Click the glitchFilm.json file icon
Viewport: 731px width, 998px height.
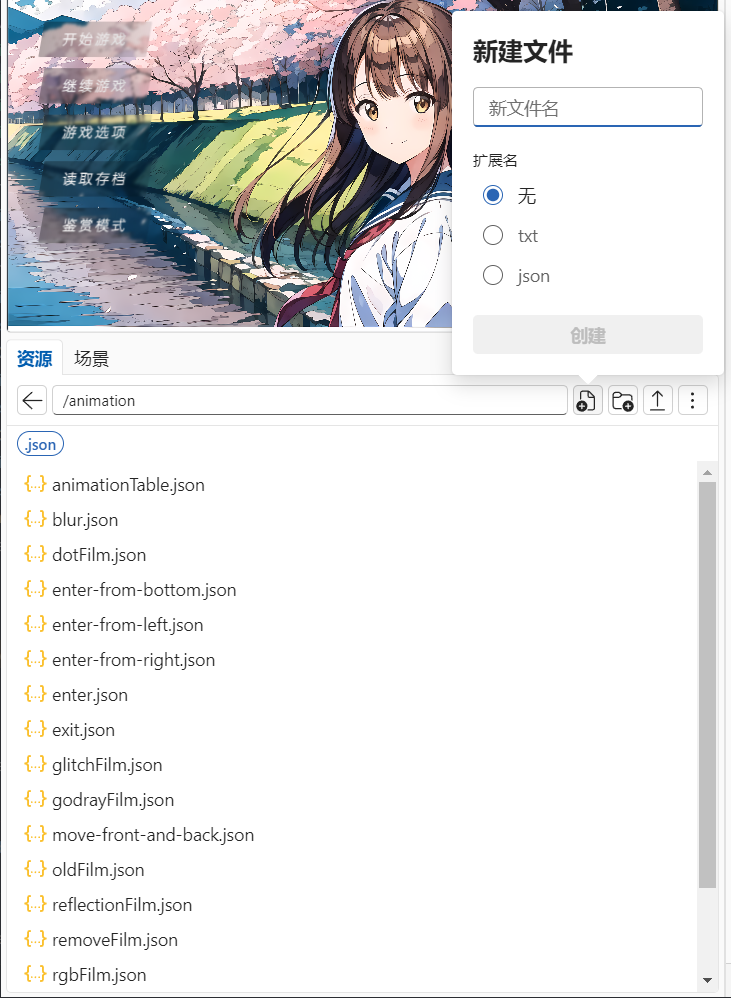click(35, 764)
